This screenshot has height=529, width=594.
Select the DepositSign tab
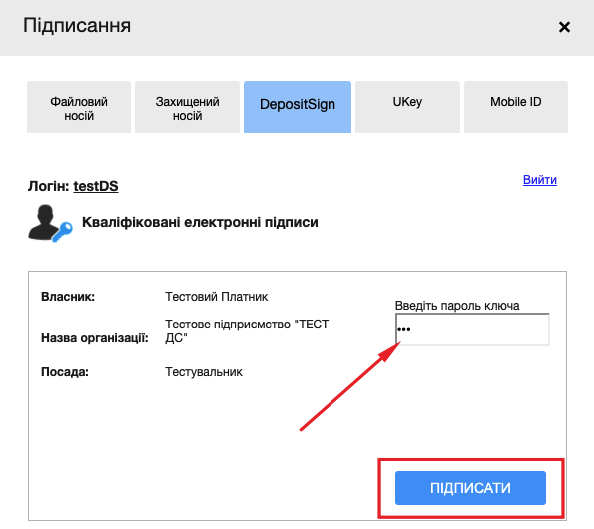tap(297, 107)
